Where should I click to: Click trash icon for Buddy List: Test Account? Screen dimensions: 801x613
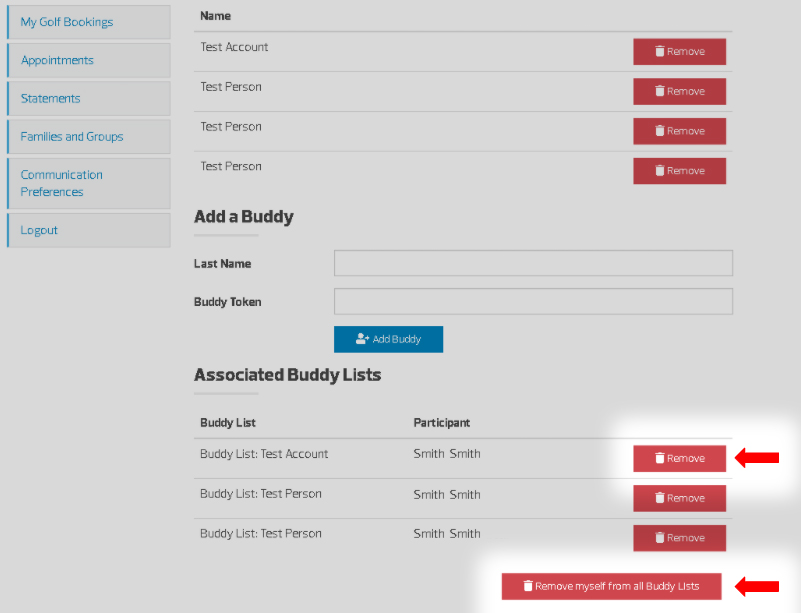pyautogui.click(x=660, y=458)
